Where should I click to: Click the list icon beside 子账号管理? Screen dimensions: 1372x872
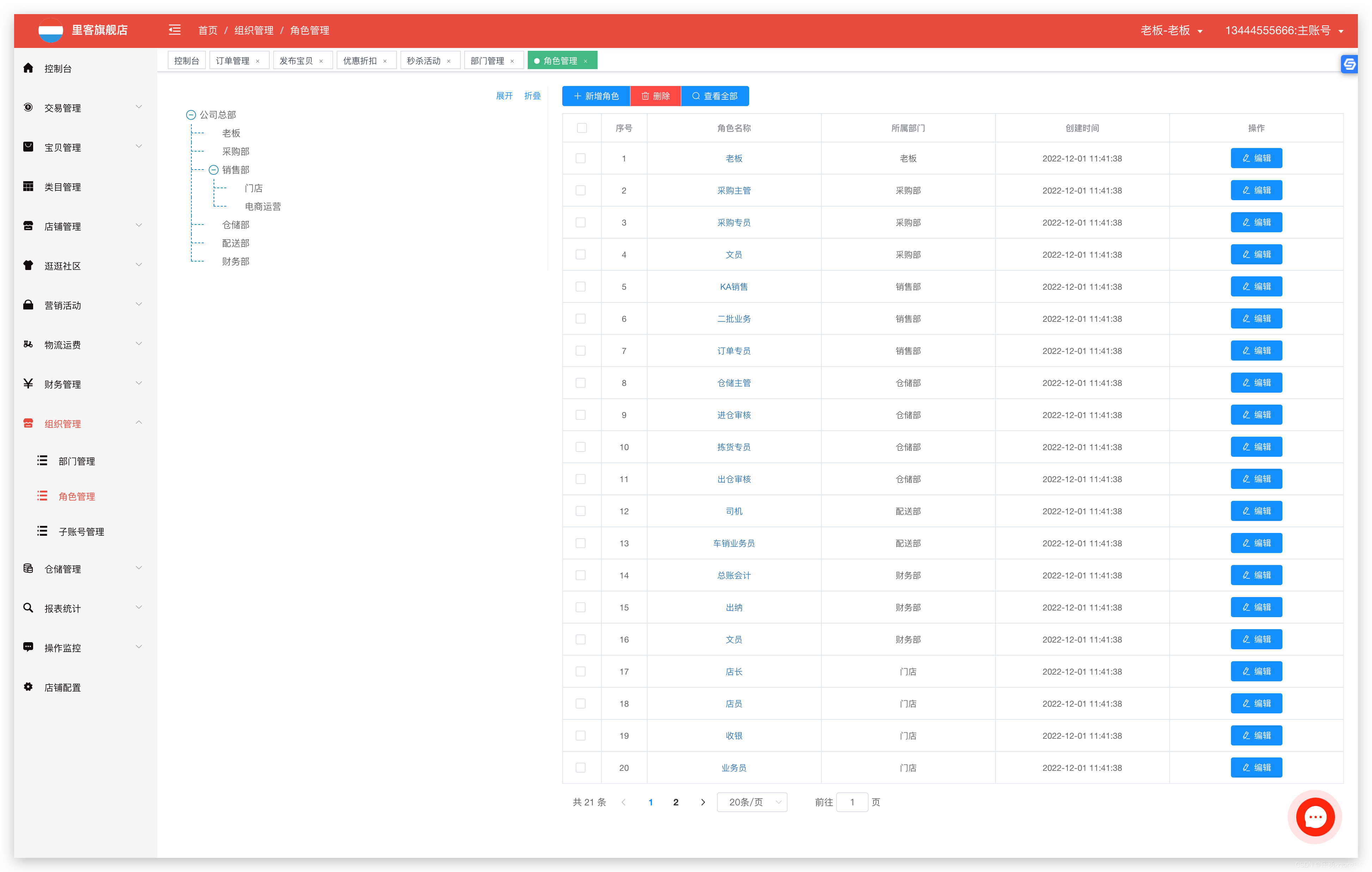pos(42,531)
